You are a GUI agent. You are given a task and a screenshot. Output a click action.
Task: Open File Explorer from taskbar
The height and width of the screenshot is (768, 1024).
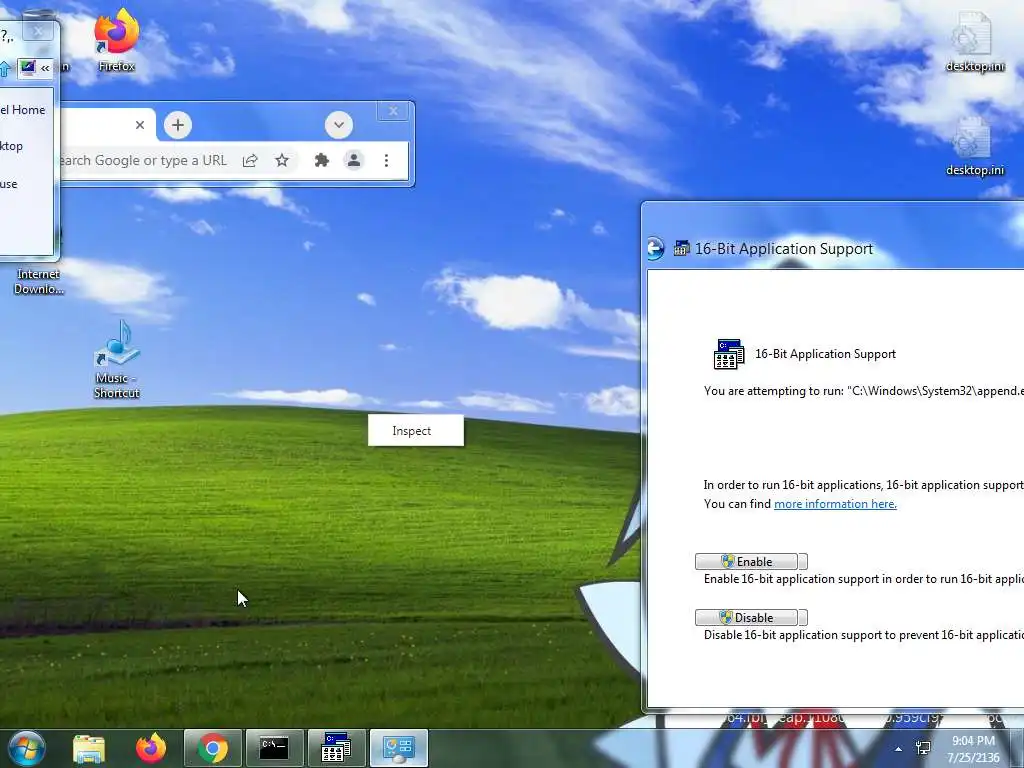click(89, 748)
